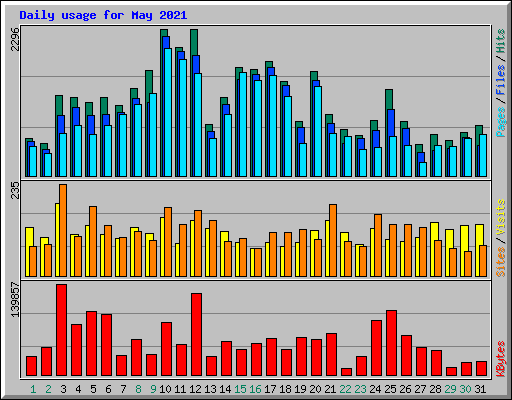Click the red KBytes bar for day 5
This screenshot has width=512, height=400.
coord(91,344)
